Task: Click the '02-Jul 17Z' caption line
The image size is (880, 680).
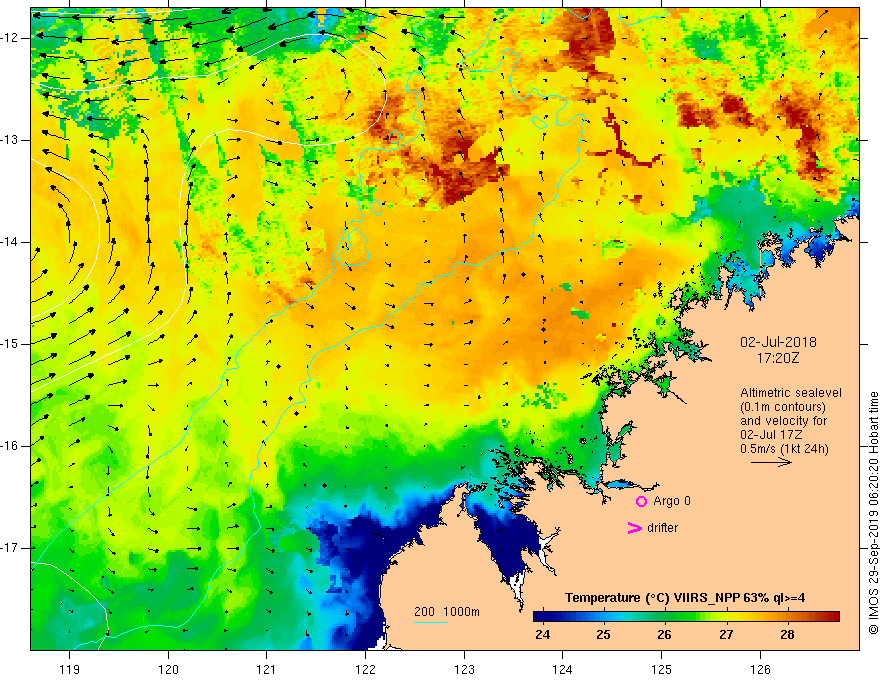Action: (x=771, y=435)
